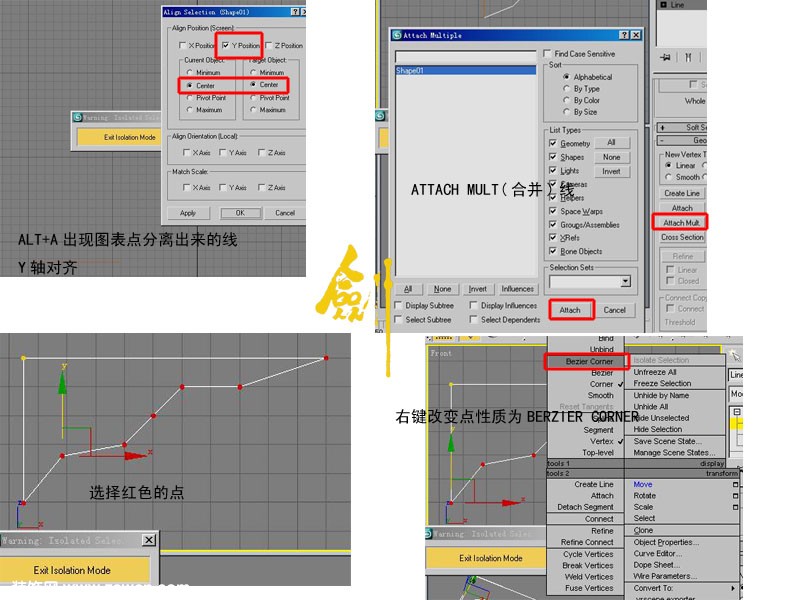Expand the Convert To submenu arrow
The height and width of the screenshot is (600, 800).
733,588
